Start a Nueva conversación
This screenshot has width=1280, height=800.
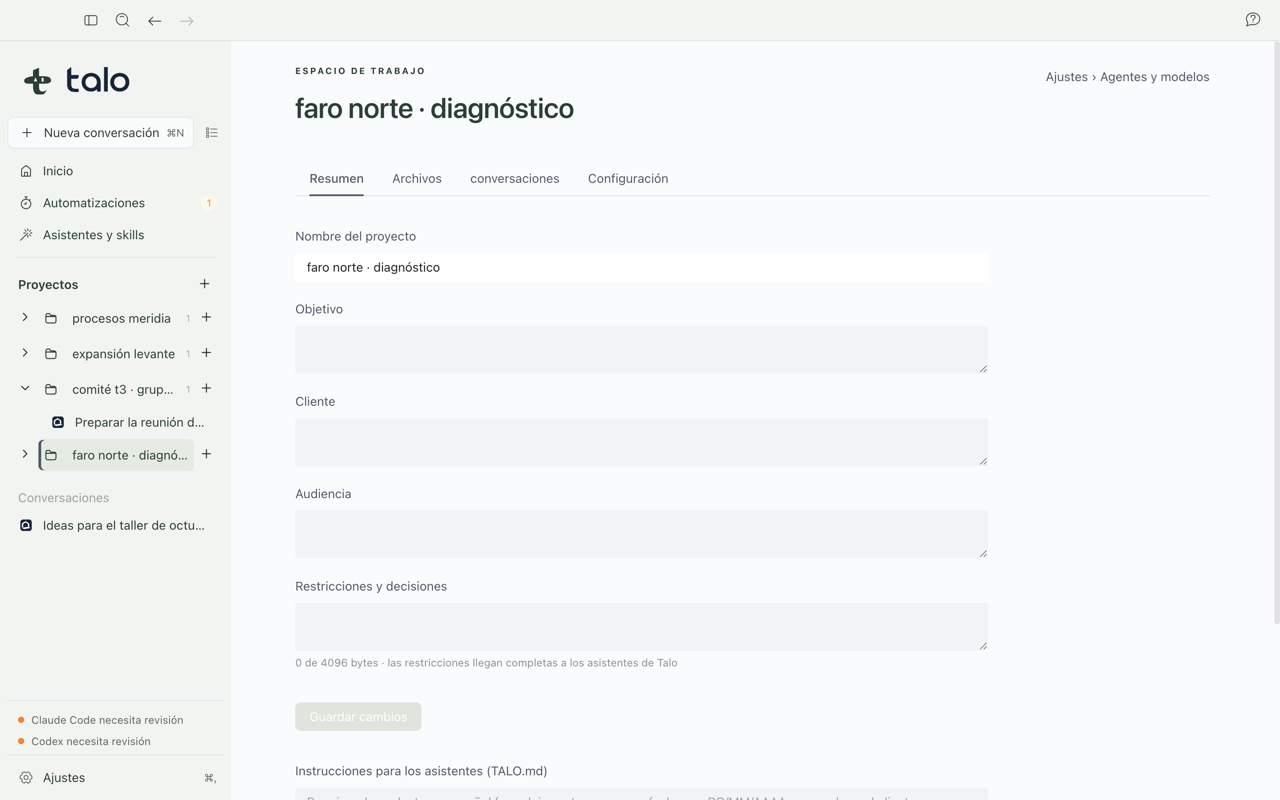[x=101, y=133]
